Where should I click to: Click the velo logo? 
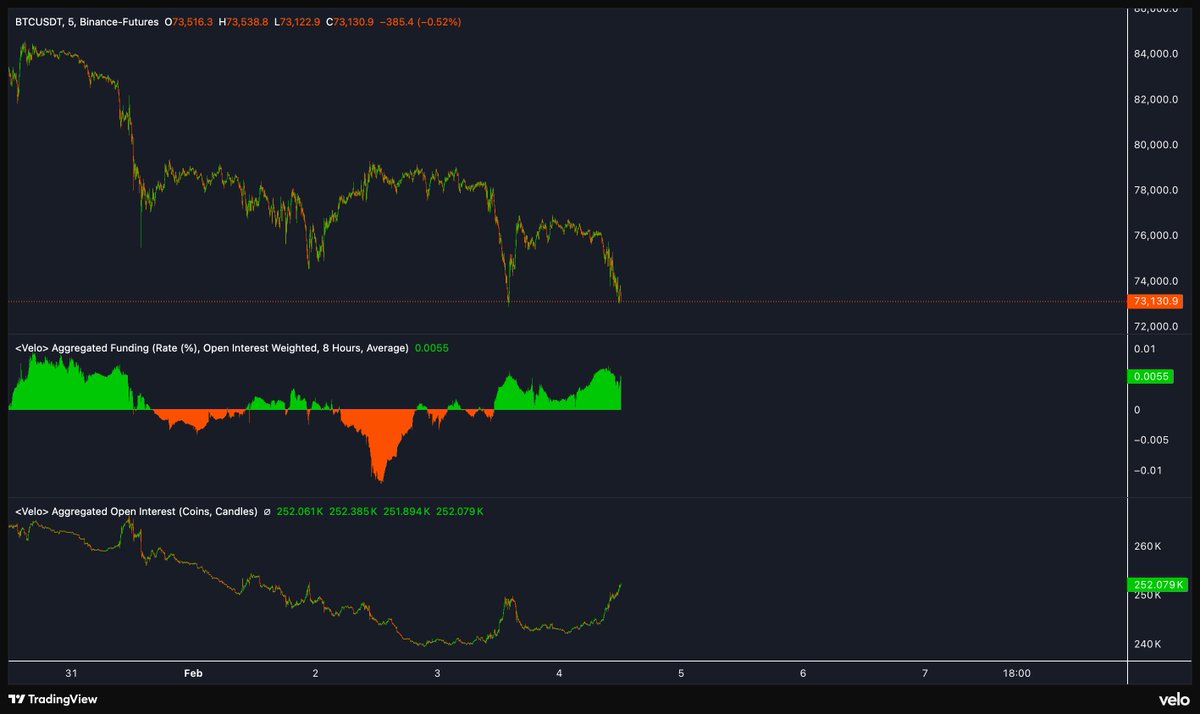click(x=1173, y=699)
